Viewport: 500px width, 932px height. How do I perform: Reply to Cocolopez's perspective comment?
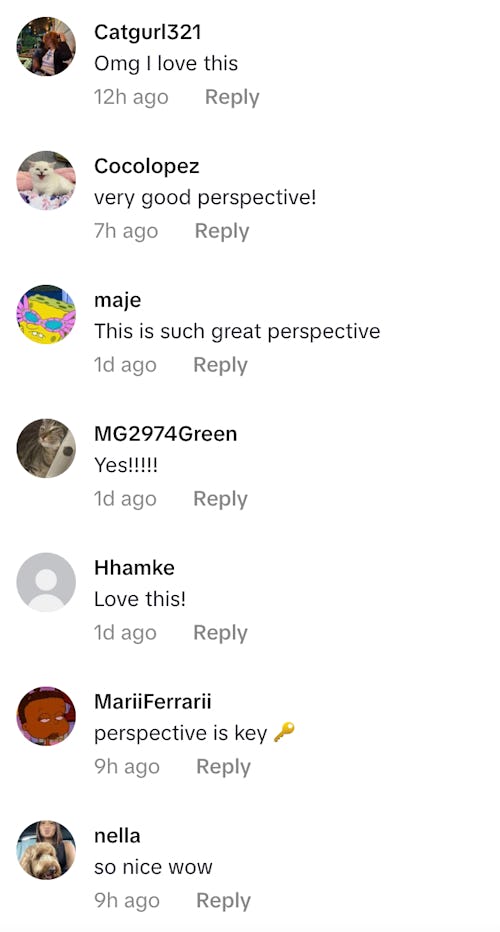(222, 231)
